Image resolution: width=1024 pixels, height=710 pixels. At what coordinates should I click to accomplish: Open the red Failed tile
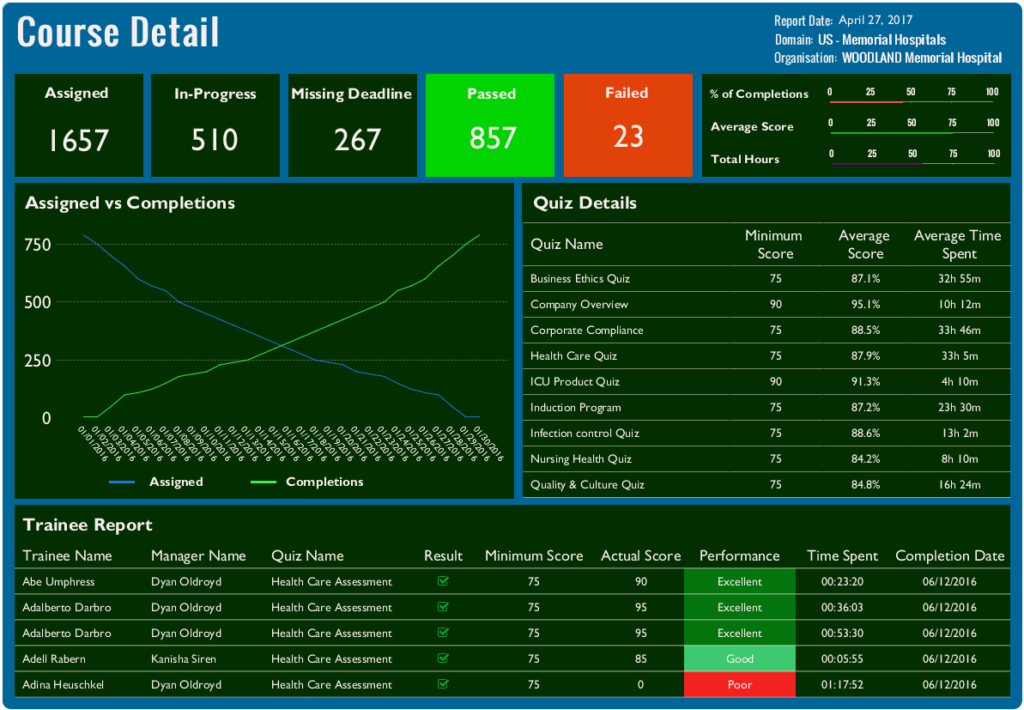[628, 125]
